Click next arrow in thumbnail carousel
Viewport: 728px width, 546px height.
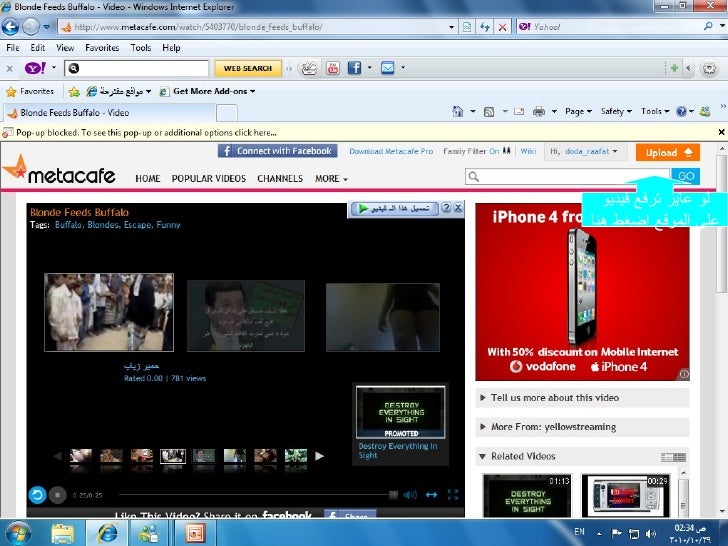coord(319,456)
